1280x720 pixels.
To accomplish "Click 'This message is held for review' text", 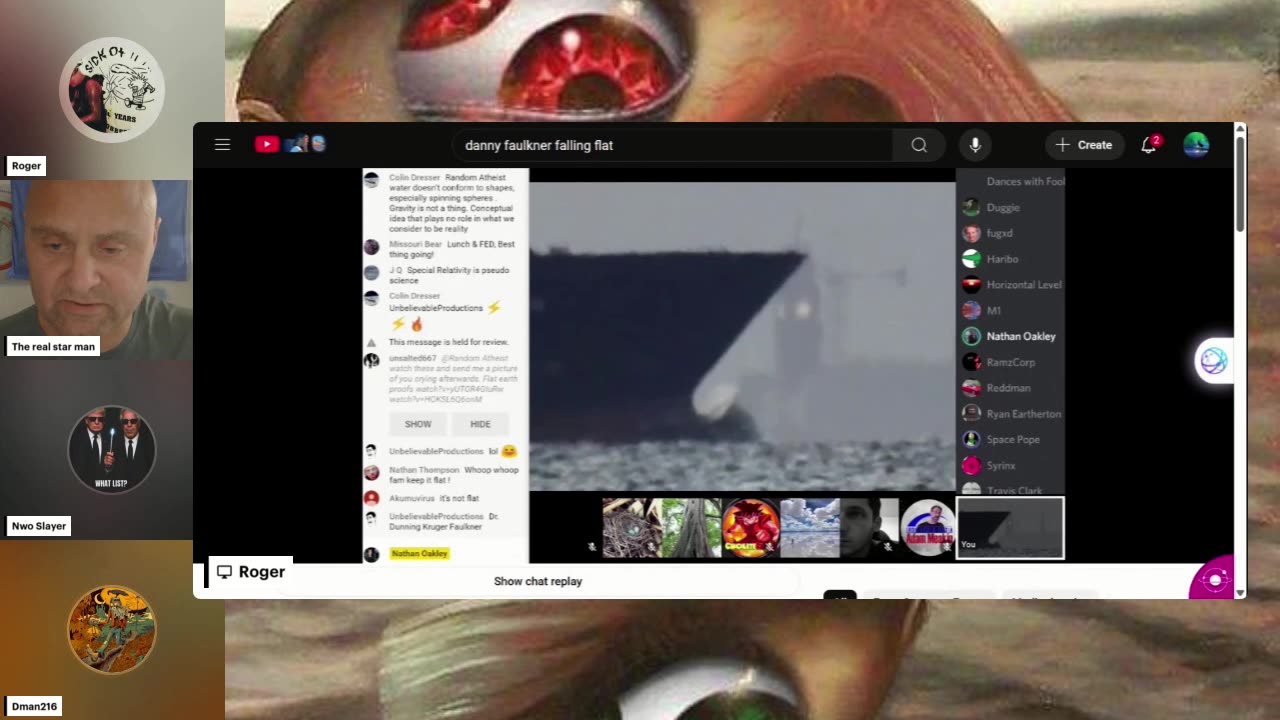I will (448, 342).
